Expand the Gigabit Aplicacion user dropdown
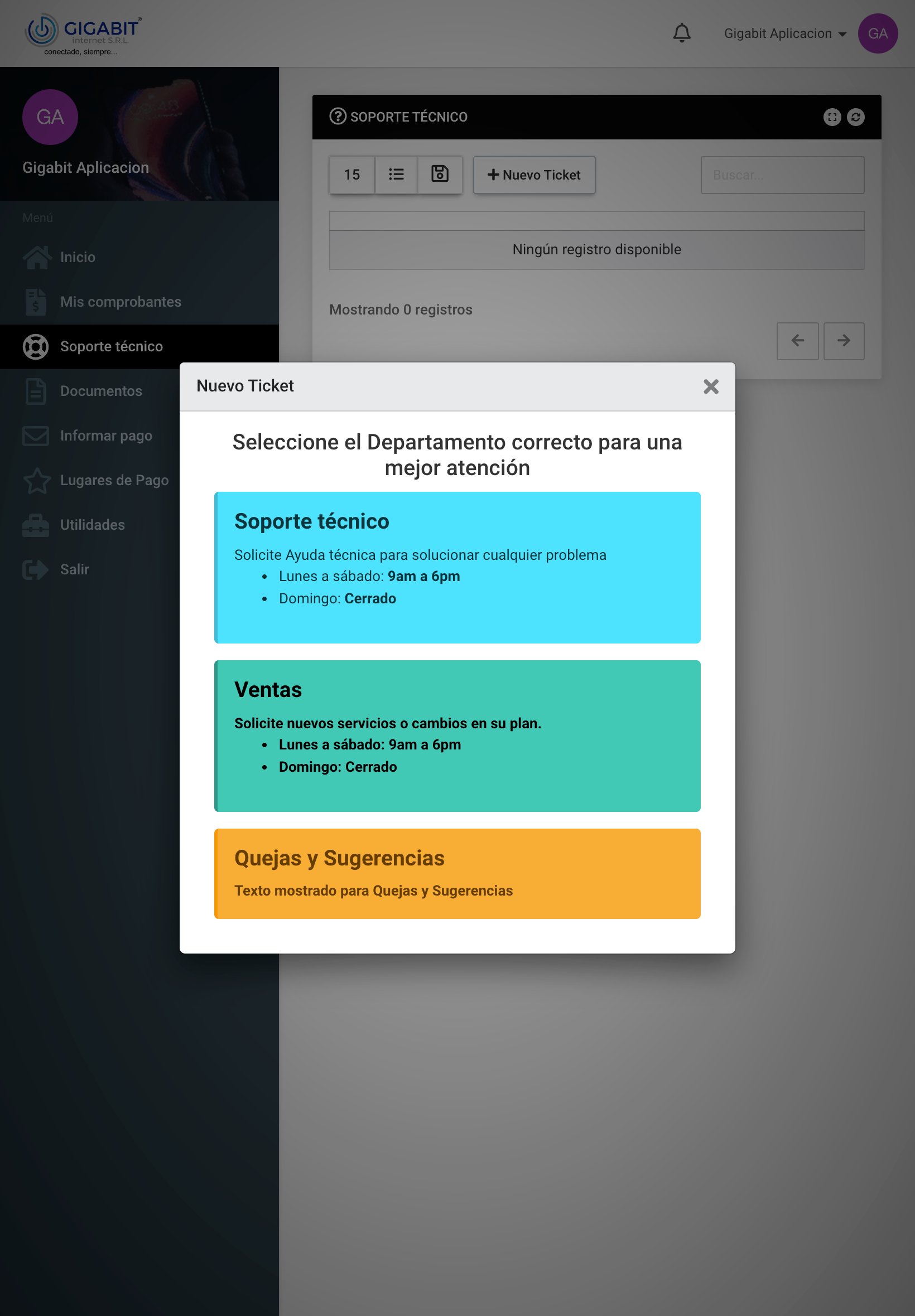This screenshot has height=1316, width=915. 785,33
